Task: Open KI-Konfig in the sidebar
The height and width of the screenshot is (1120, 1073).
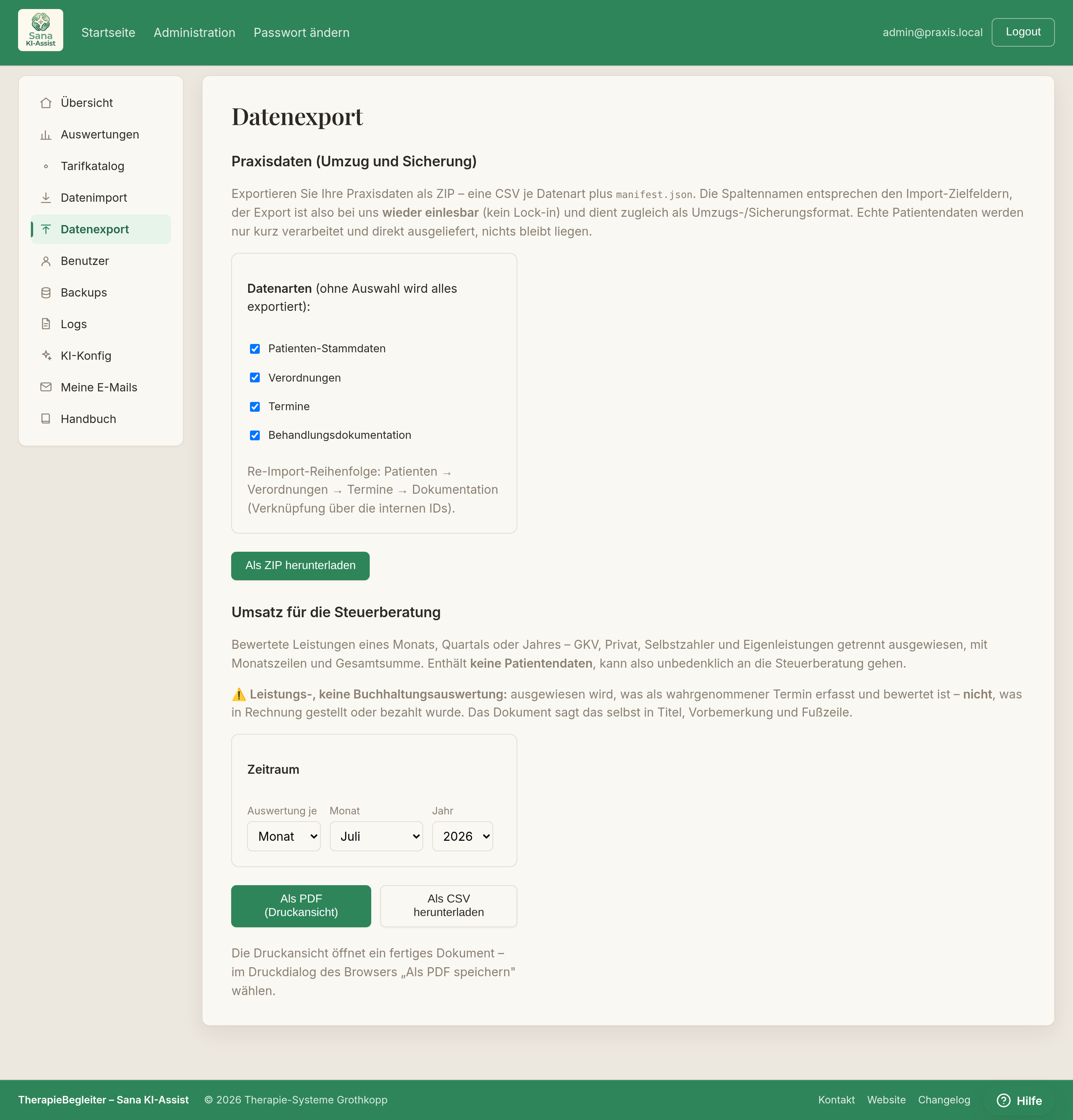Action: (101, 355)
